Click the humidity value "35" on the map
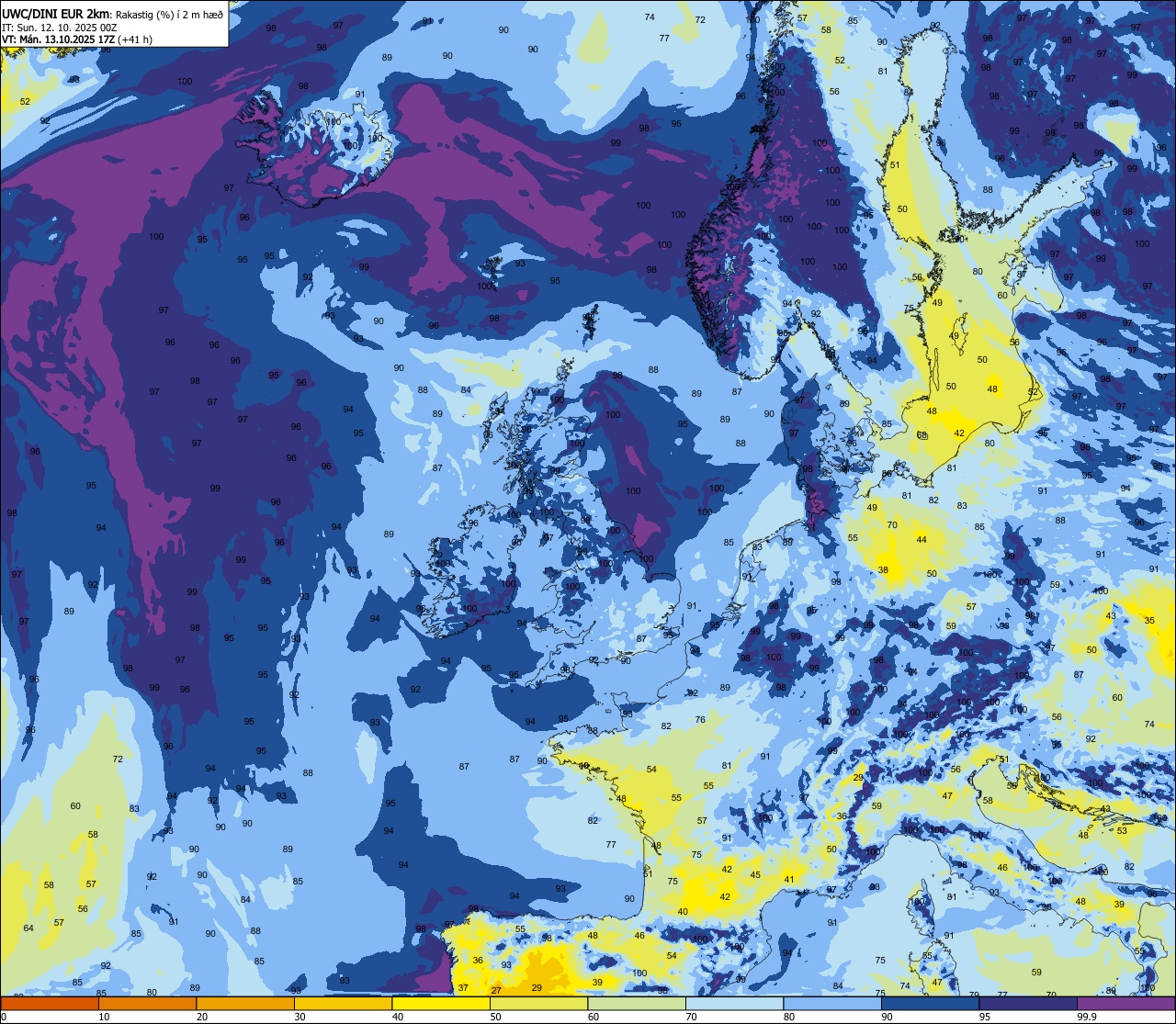The height and width of the screenshot is (1024, 1176). coord(1149,621)
